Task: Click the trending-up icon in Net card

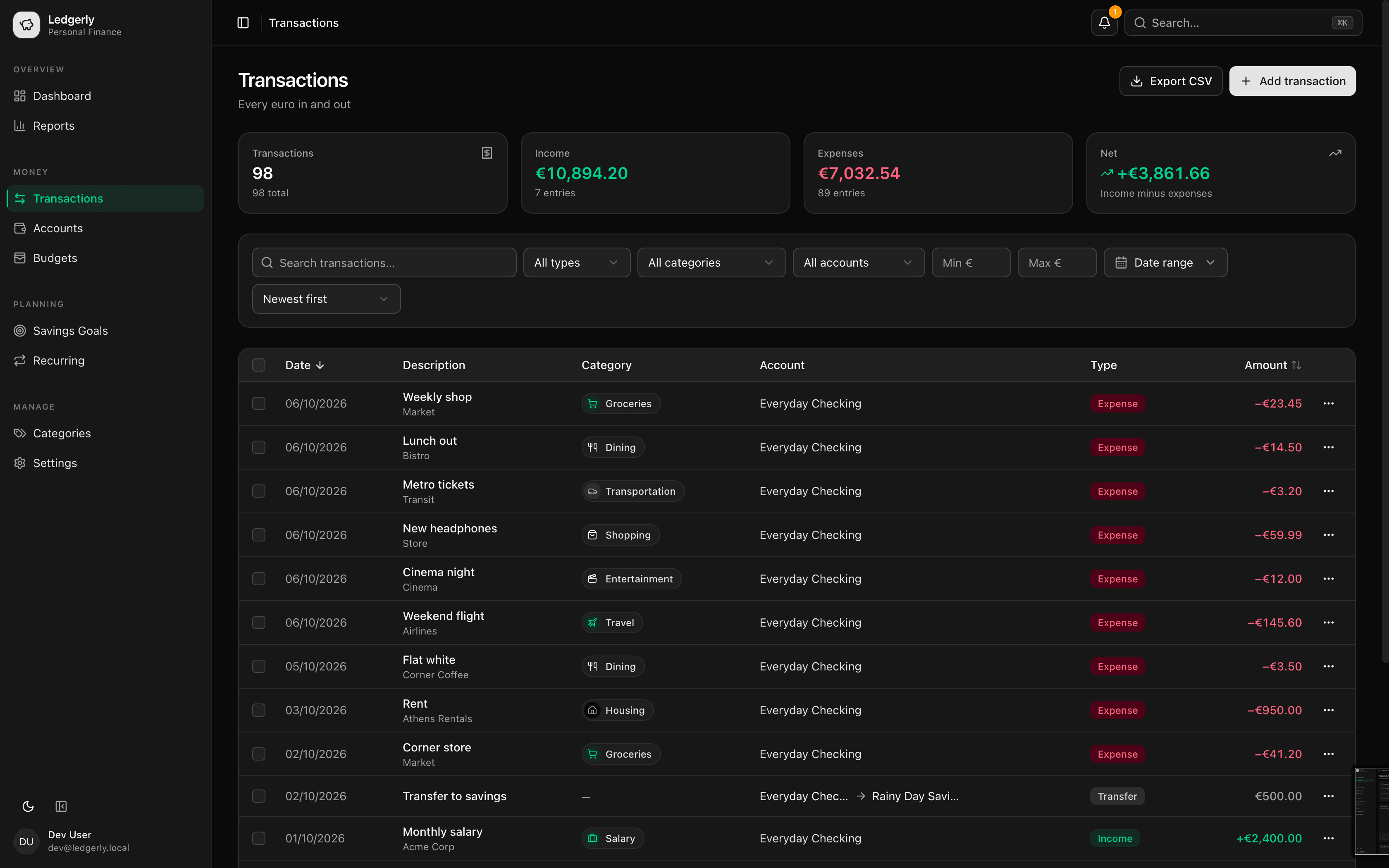Action: 1335,153
